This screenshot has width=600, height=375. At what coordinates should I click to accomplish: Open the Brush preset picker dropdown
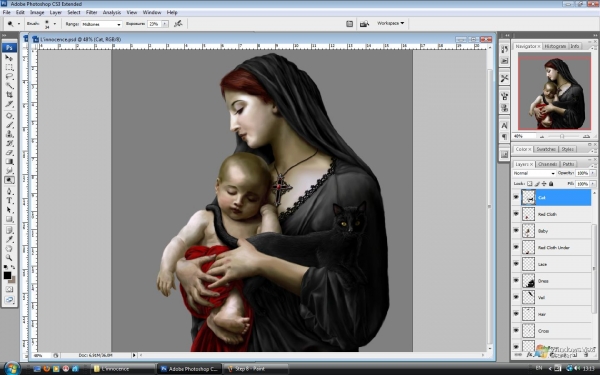[x=55, y=24]
